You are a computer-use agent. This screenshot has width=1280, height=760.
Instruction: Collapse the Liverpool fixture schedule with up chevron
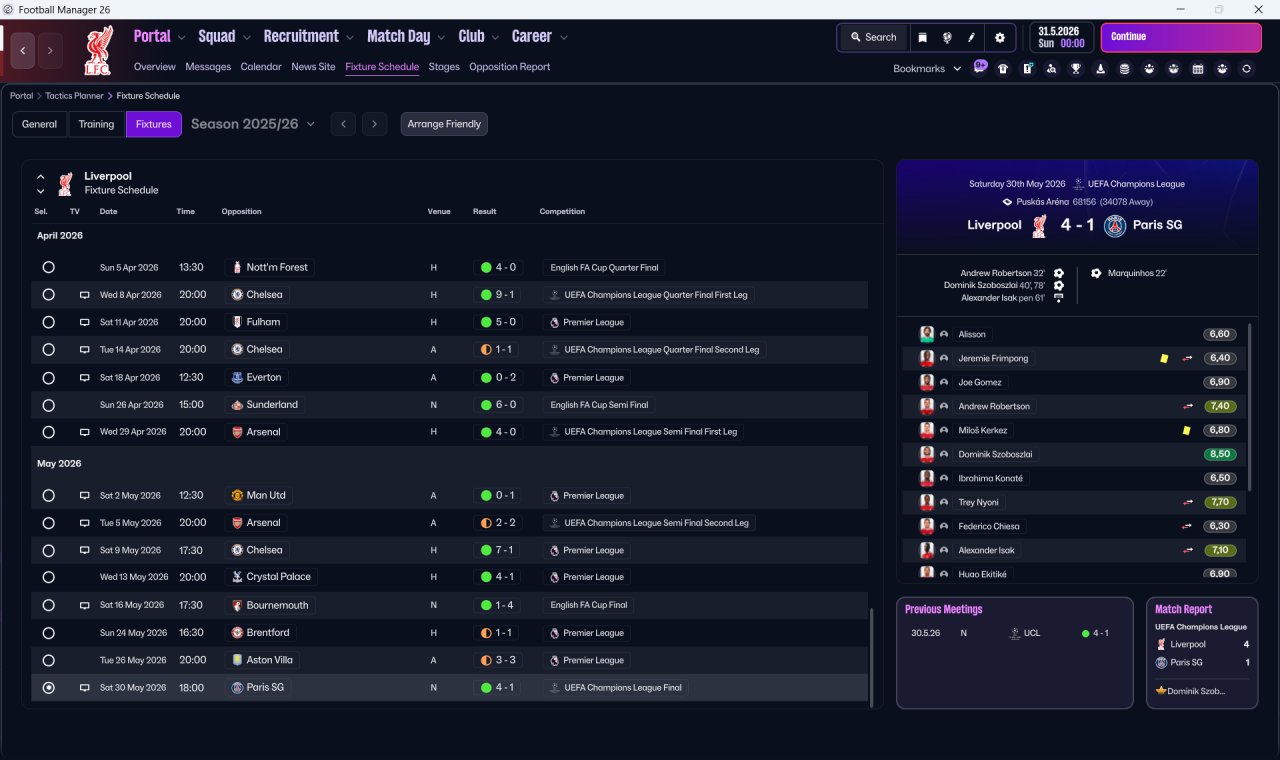(x=41, y=177)
